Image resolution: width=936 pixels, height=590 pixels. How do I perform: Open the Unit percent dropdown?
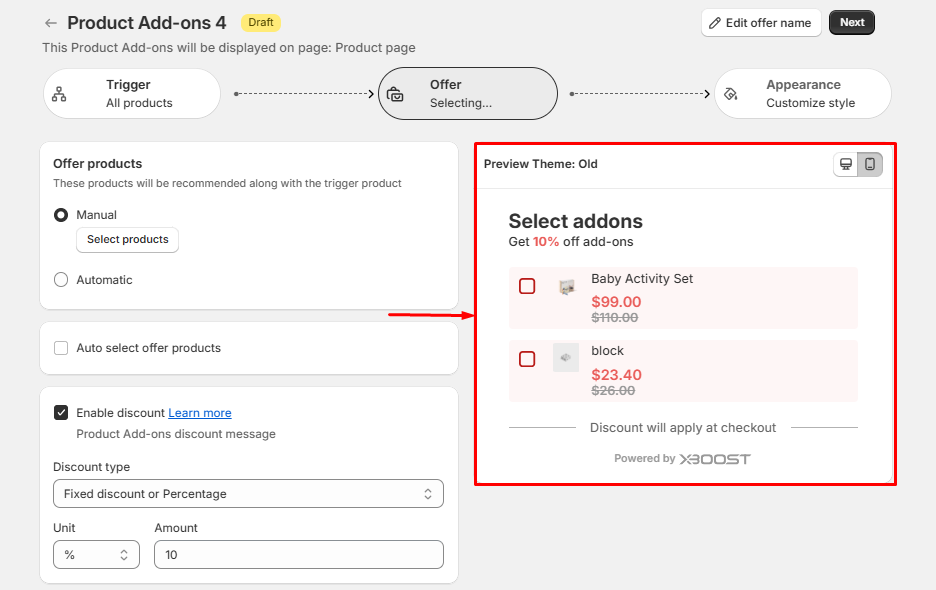(96, 554)
